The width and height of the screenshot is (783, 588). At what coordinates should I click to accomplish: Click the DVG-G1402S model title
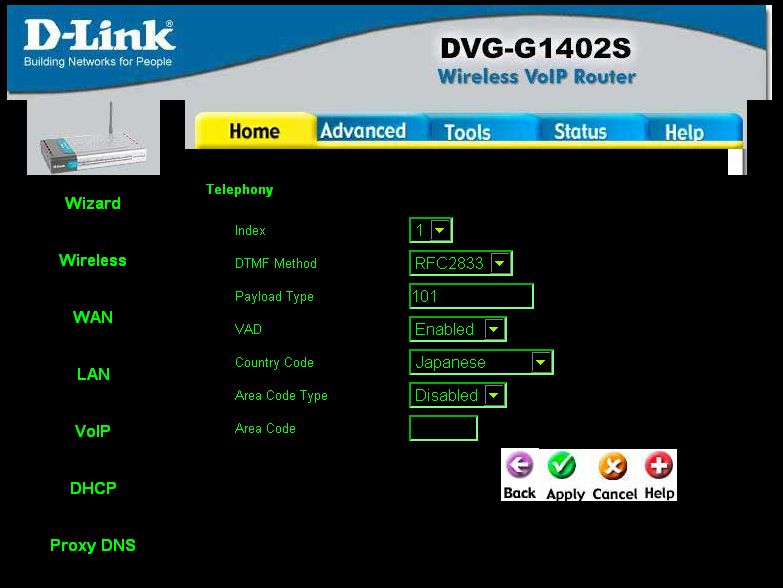[x=536, y=48]
